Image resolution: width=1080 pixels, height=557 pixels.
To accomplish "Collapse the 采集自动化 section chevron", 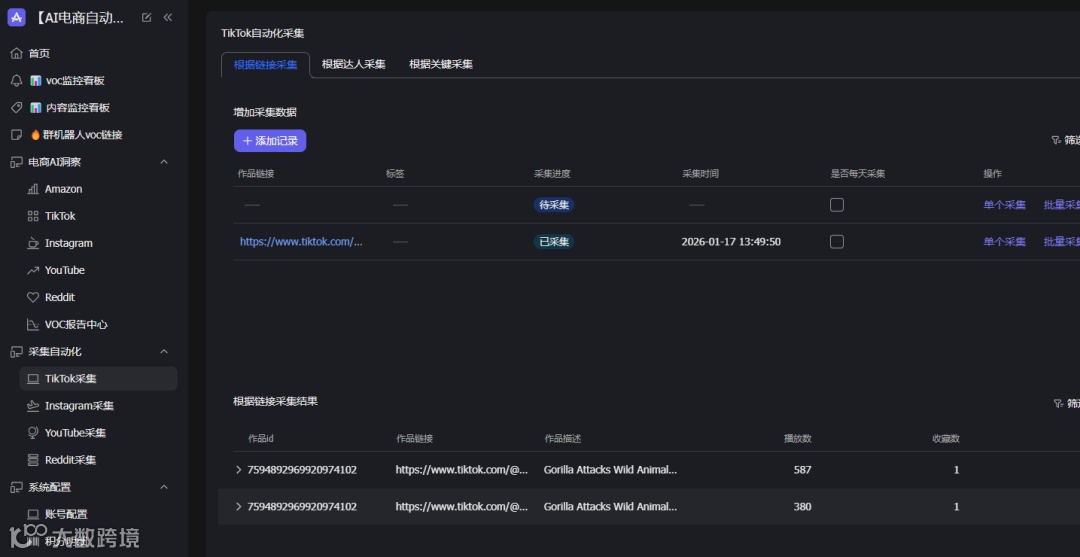I will [164, 352].
